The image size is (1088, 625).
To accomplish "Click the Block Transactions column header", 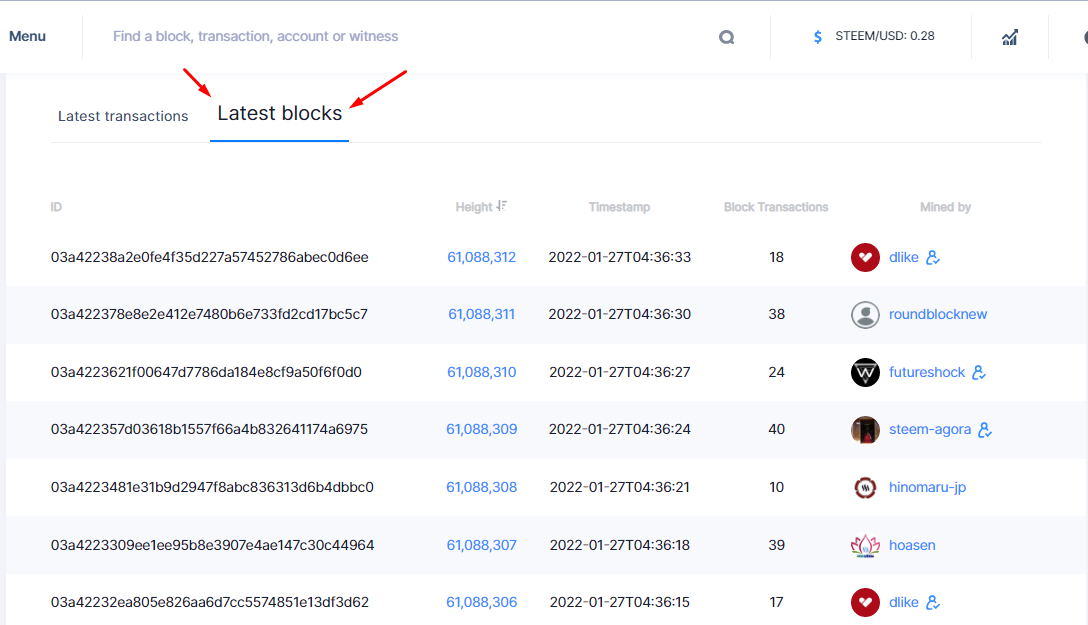I will click(776, 207).
